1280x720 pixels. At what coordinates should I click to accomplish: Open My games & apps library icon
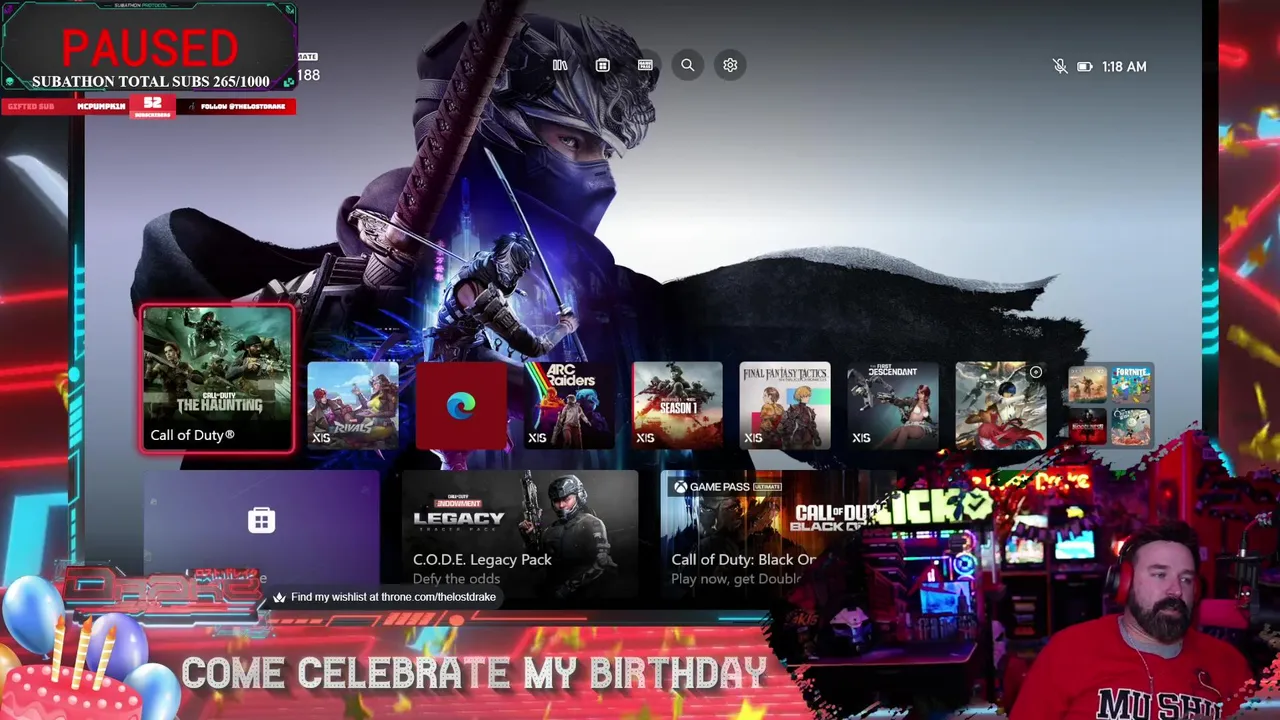pos(560,65)
